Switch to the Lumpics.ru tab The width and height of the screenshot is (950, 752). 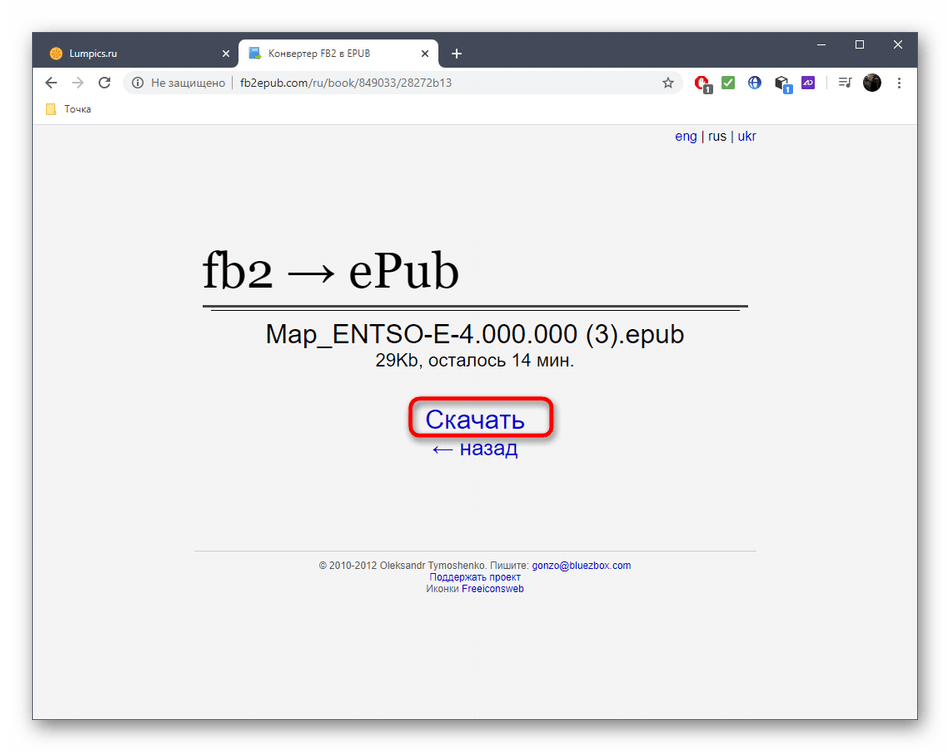pos(138,54)
